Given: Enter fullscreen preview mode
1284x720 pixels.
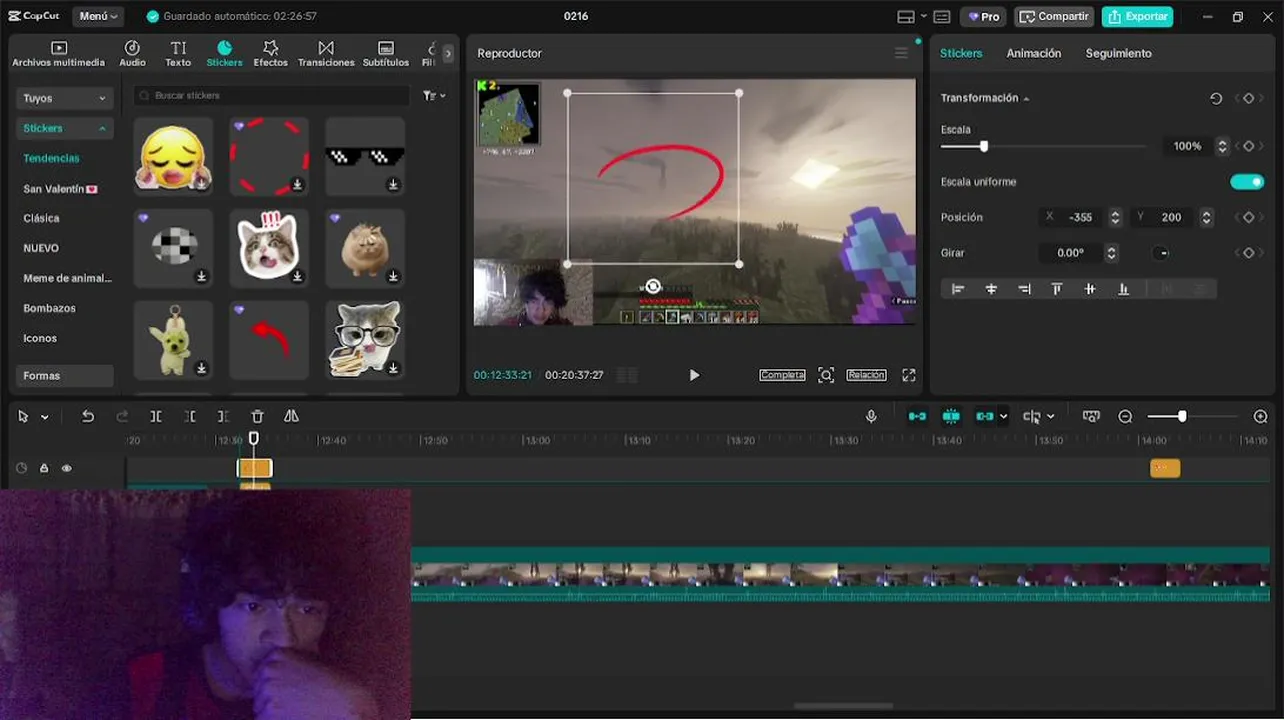Looking at the screenshot, I should point(909,375).
